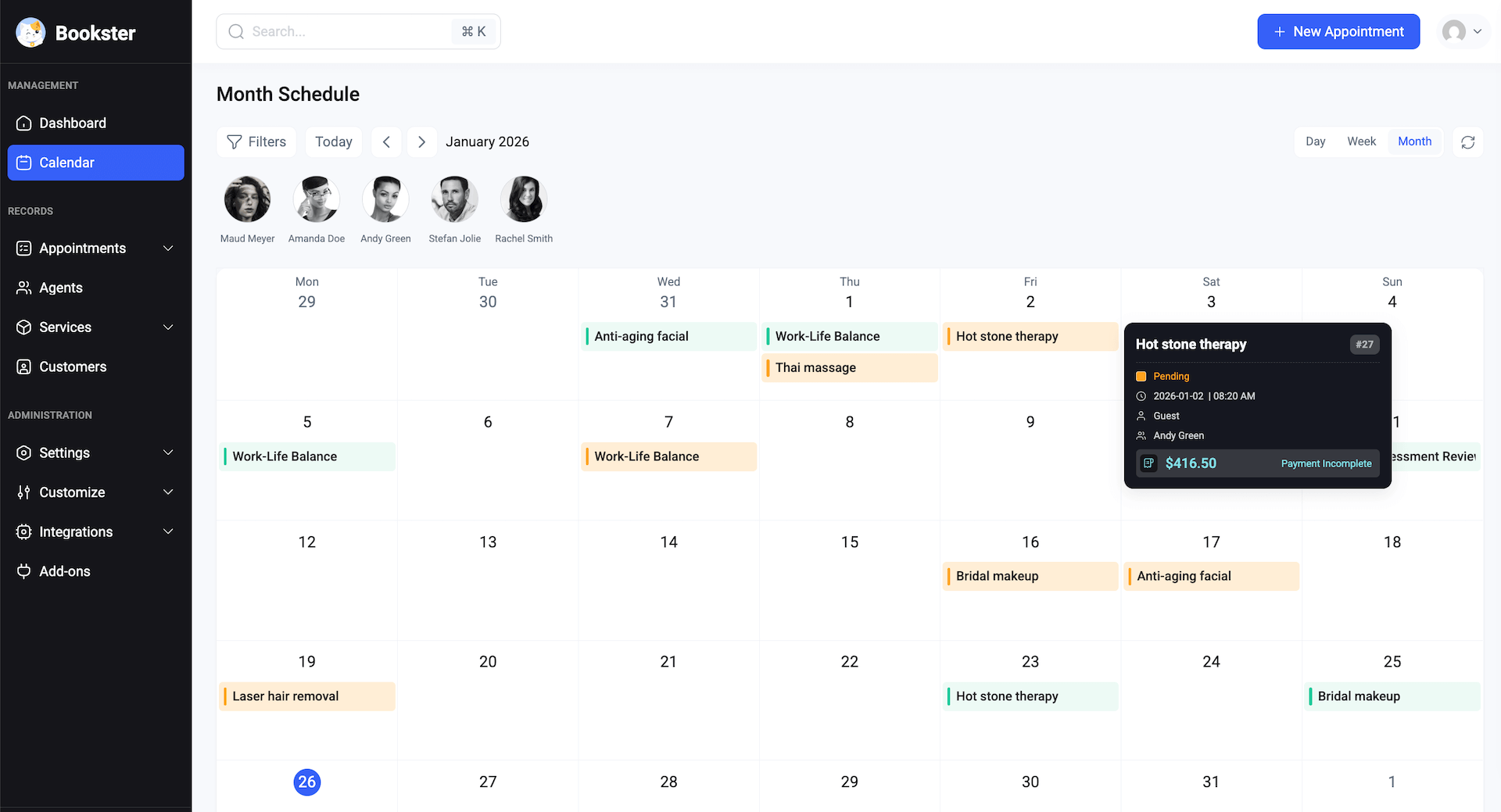Click the New Appointment button
This screenshot has height=812, width=1501.
[x=1338, y=32]
